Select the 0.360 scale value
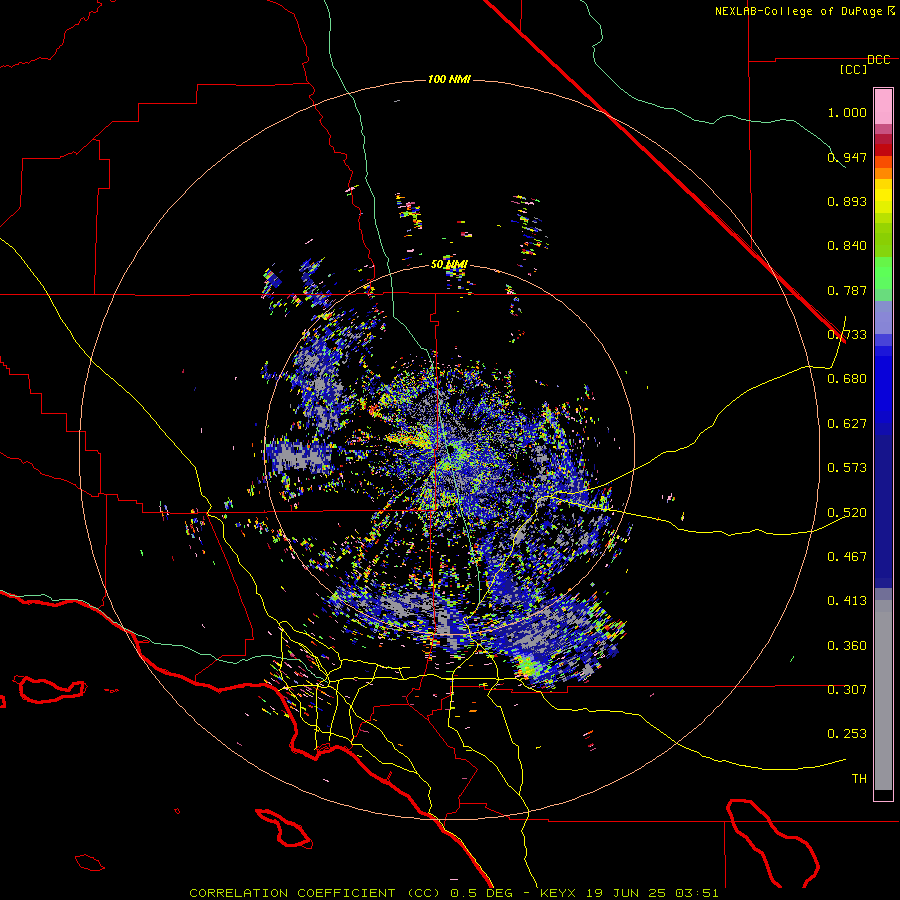The width and height of the screenshot is (900, 900). click(847, 646)
